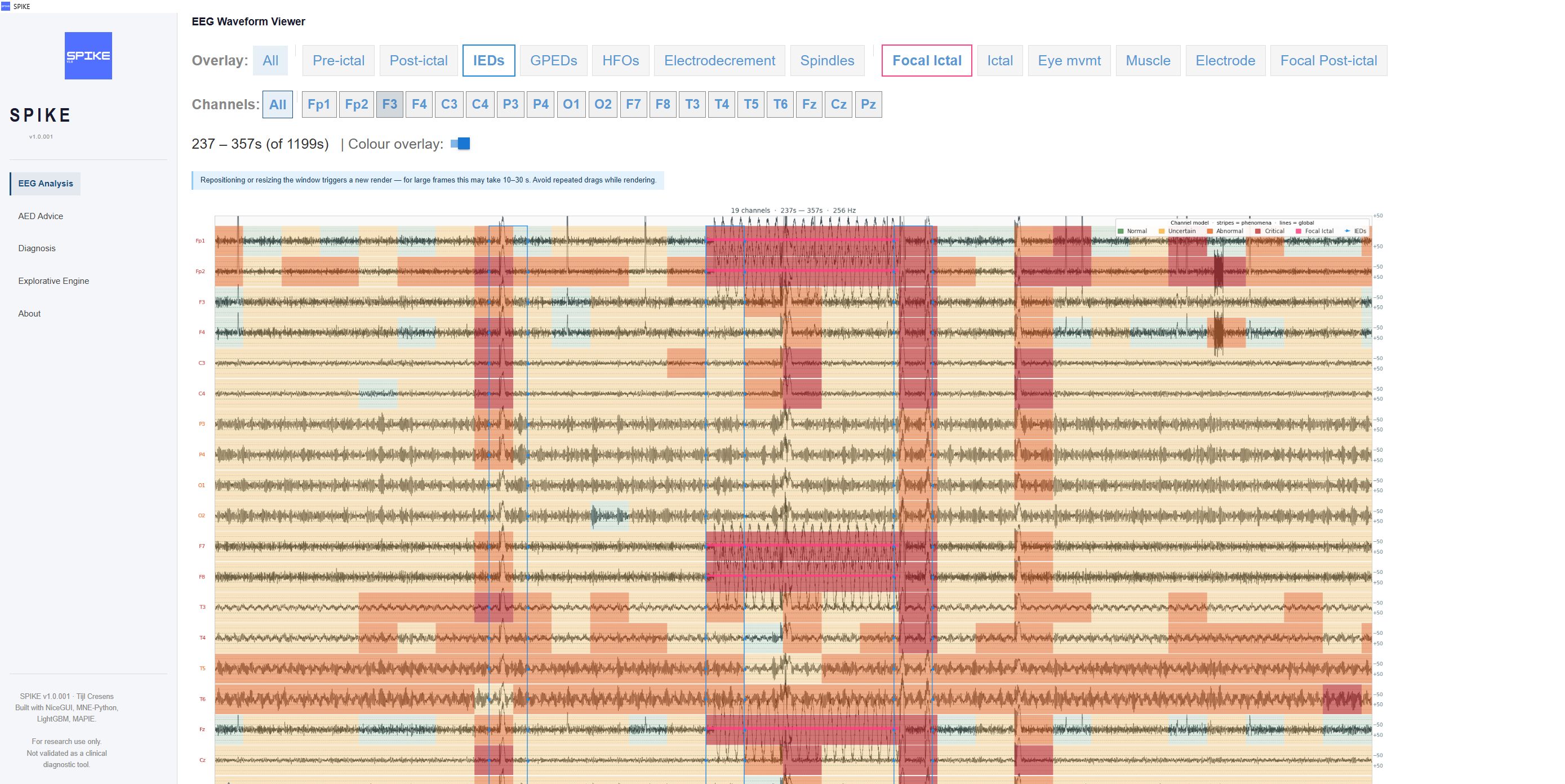The image size is (1565, 784).
Task: Select channel T6
Action: pyautogui.click(x=781, y=104)
